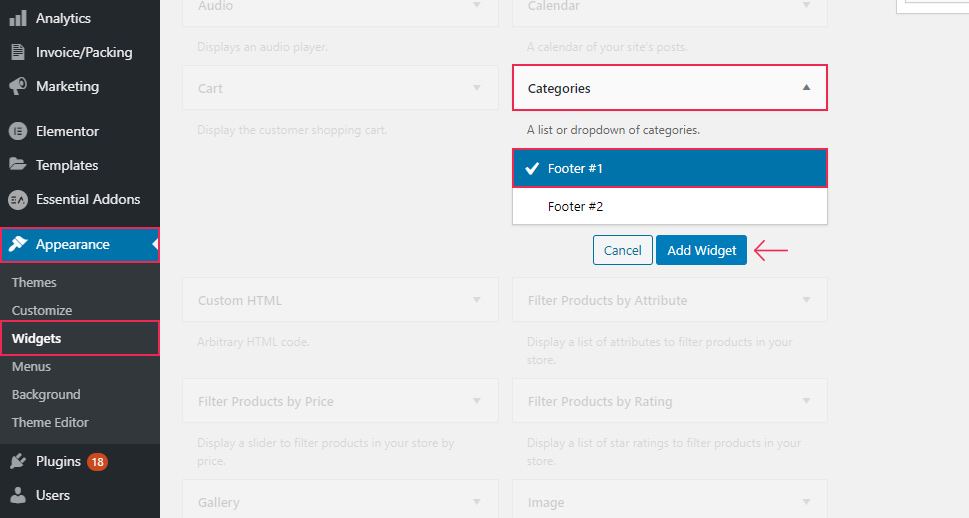Open the Theme Editor submenu item
The image size is (969, 518).
click(x=50, y=423)
